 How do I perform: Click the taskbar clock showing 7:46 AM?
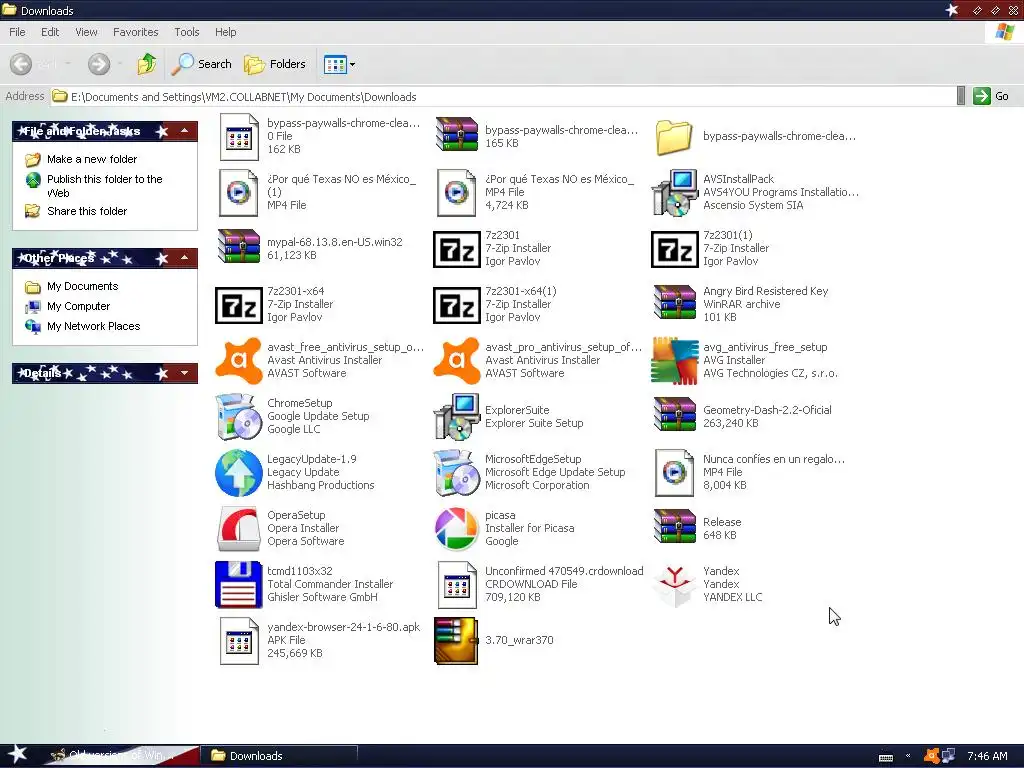pyautogui.click(x=987, y=756)
